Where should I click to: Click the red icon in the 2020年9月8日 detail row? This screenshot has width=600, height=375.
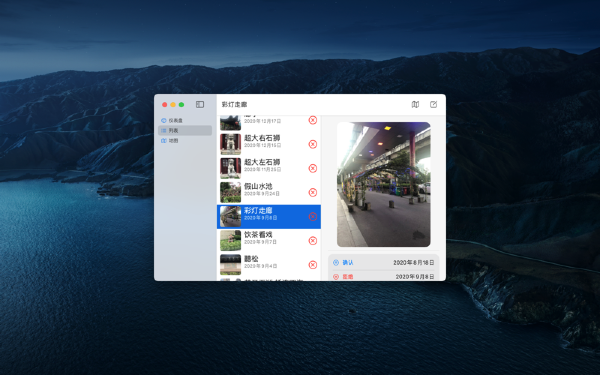click(x=336, y=277)
